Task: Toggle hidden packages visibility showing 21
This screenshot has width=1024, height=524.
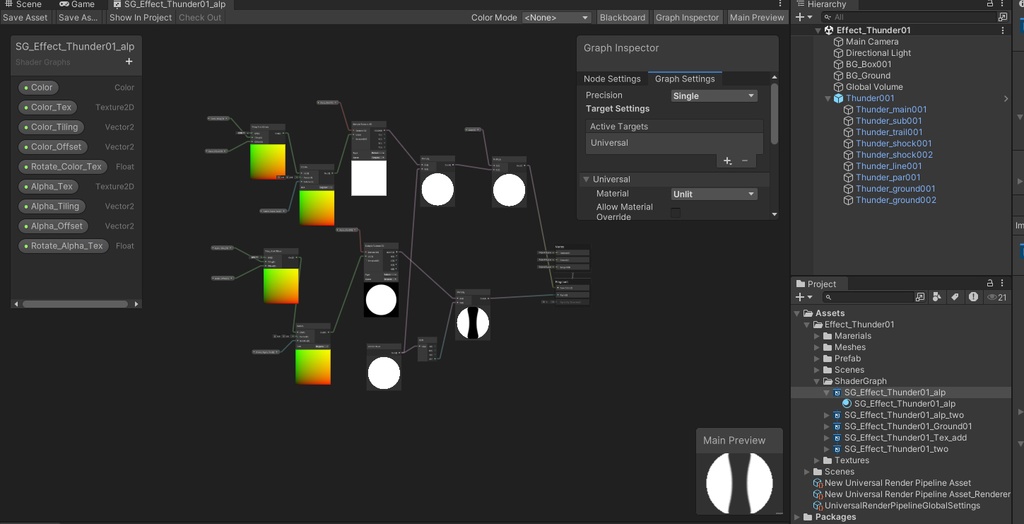Action: 997,297
